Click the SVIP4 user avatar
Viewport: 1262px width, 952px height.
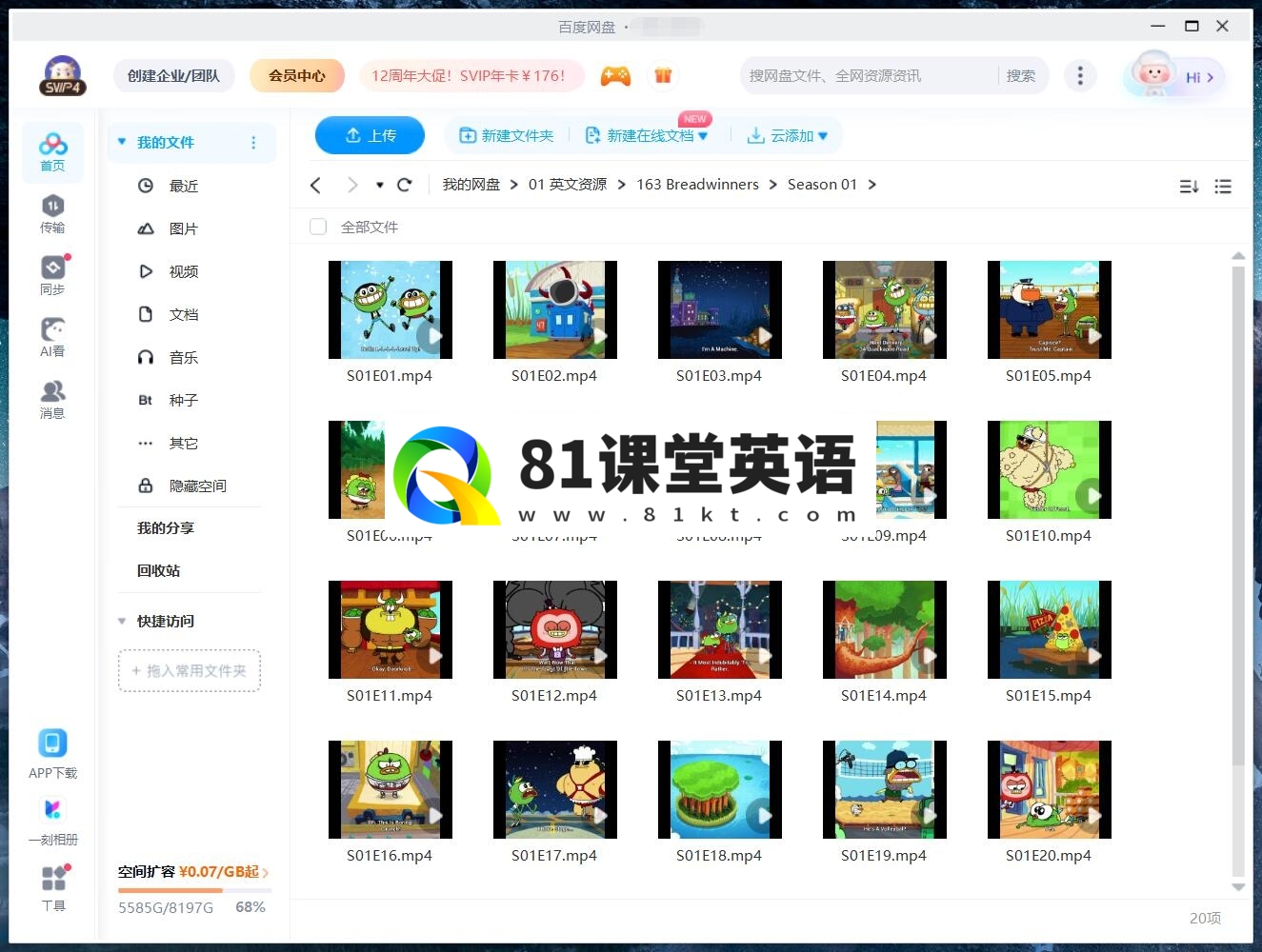click(63, 75)
